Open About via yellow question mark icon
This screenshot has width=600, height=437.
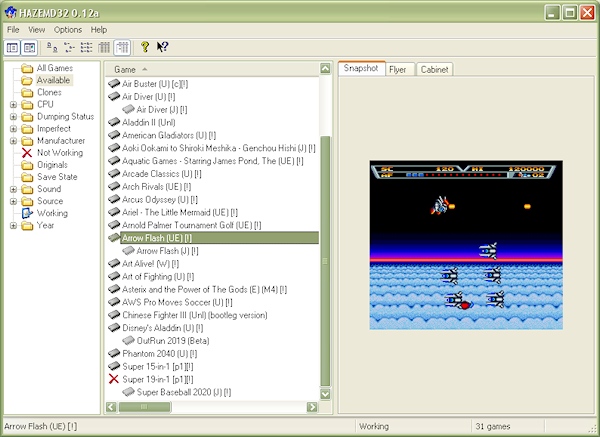point(145,47)
